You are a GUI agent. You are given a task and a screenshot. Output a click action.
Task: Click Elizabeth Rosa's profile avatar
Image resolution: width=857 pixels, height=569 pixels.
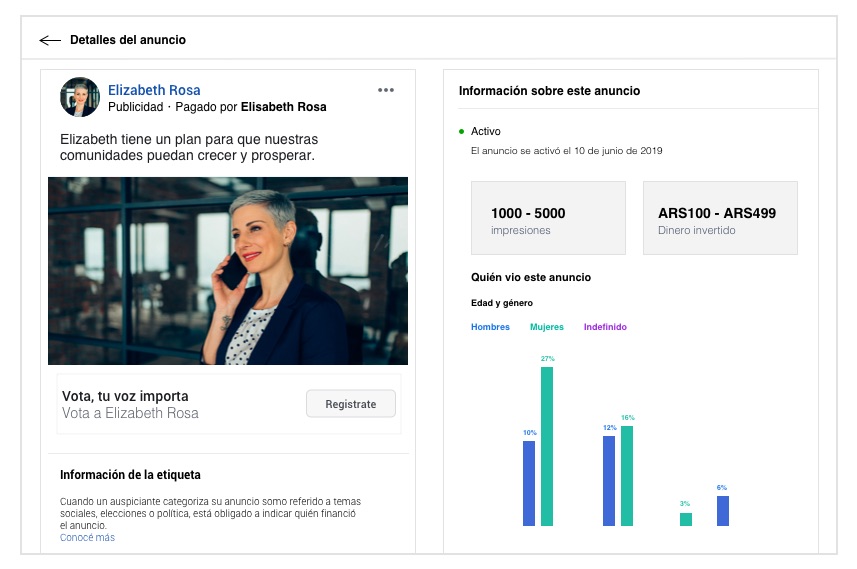[x=80, y=98]
